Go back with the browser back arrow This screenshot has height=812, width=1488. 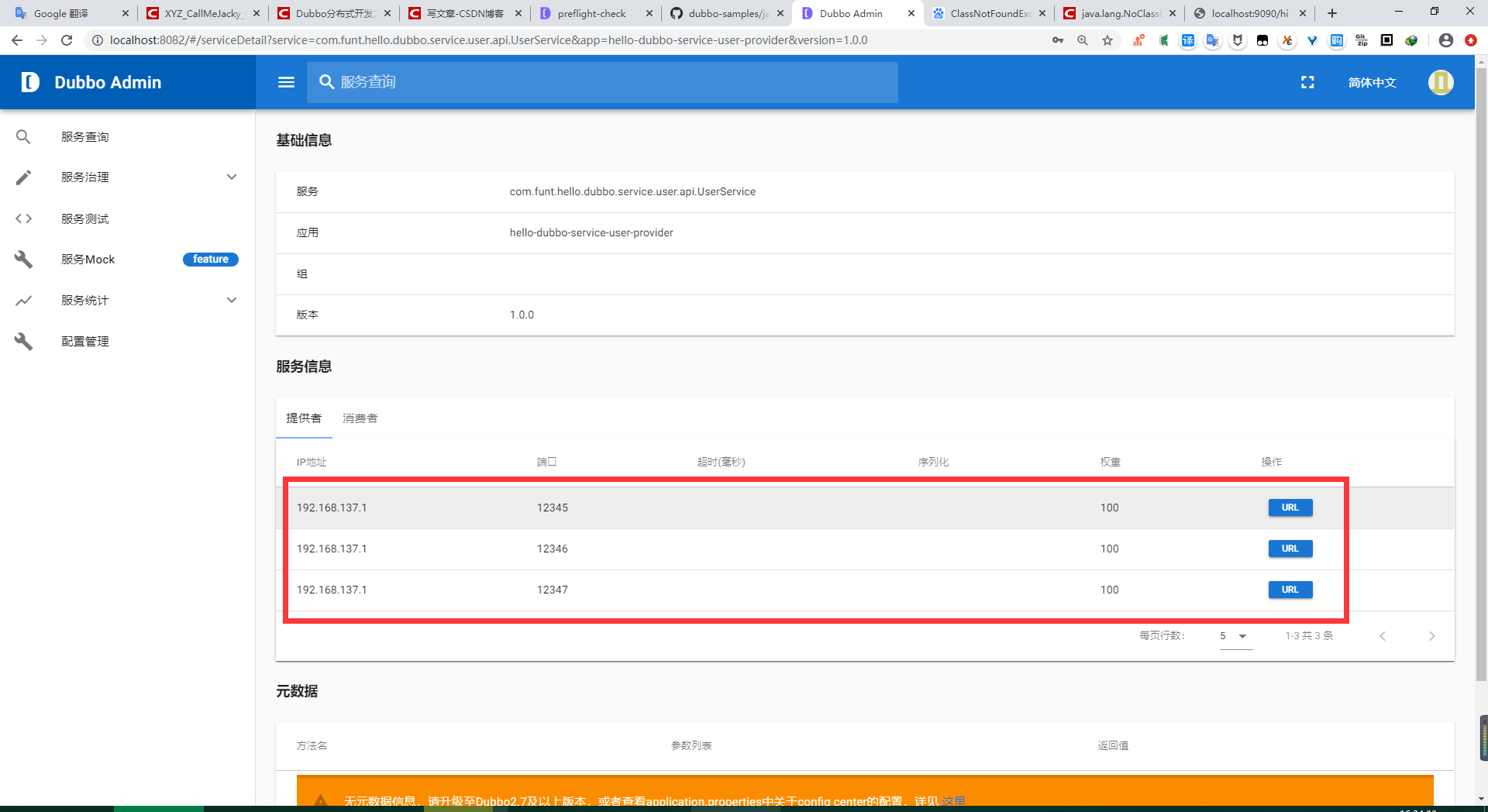click(x=17, y=40)
